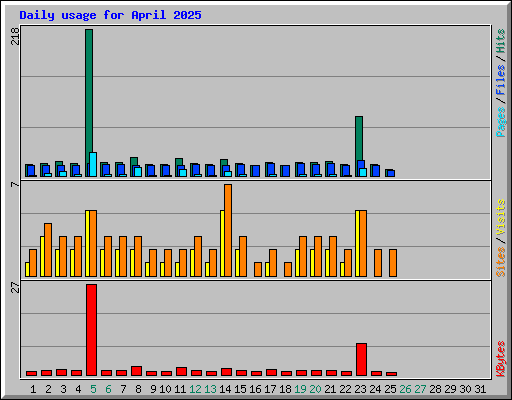The width and height of the screenshot is (512, 400).
Task: Click day 31 on the x-axis
Action: (x=480, y=389)
